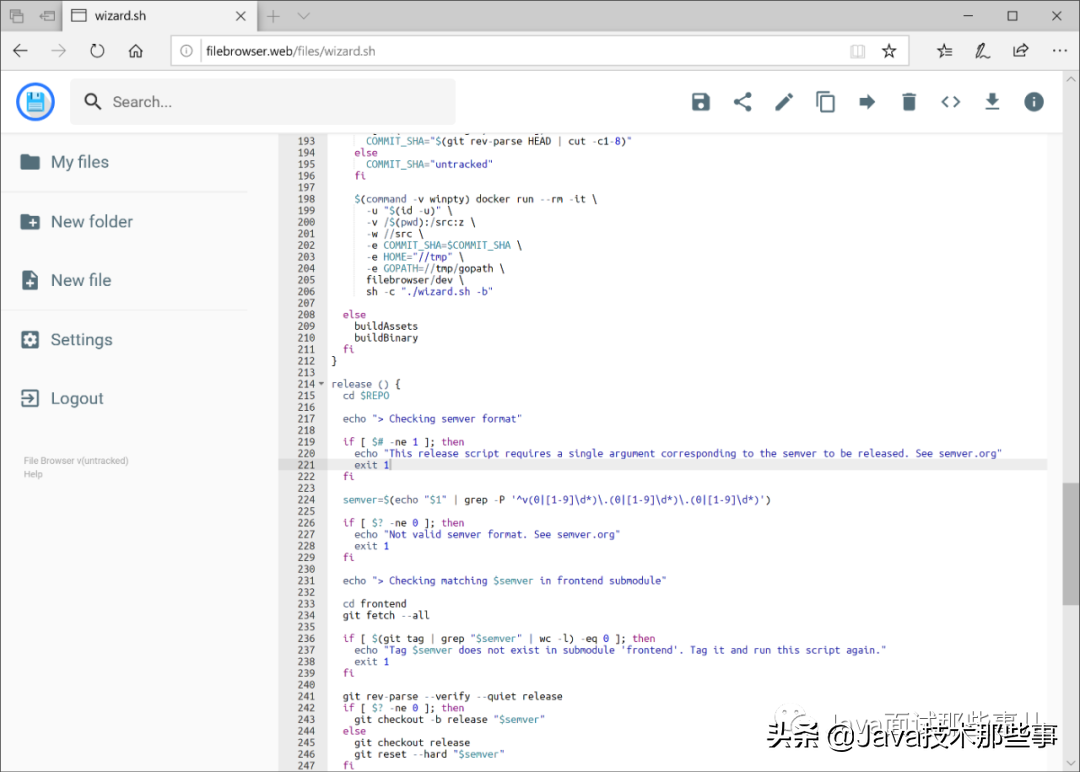Viewport: 1080px width, 772px height.
Task: Click the File Browser logo
Action: (x=36, y=101)
